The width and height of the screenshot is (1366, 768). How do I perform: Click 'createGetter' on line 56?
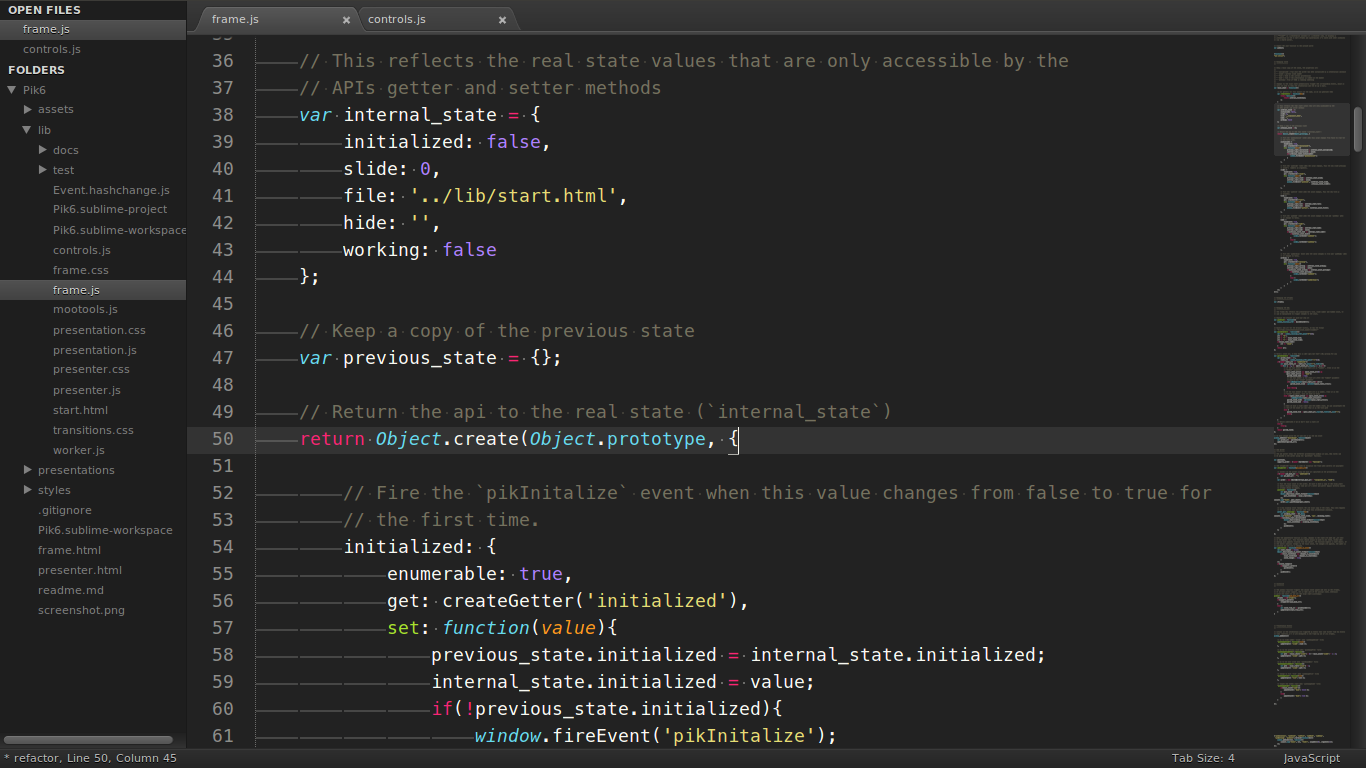click(x=508, y=601)
